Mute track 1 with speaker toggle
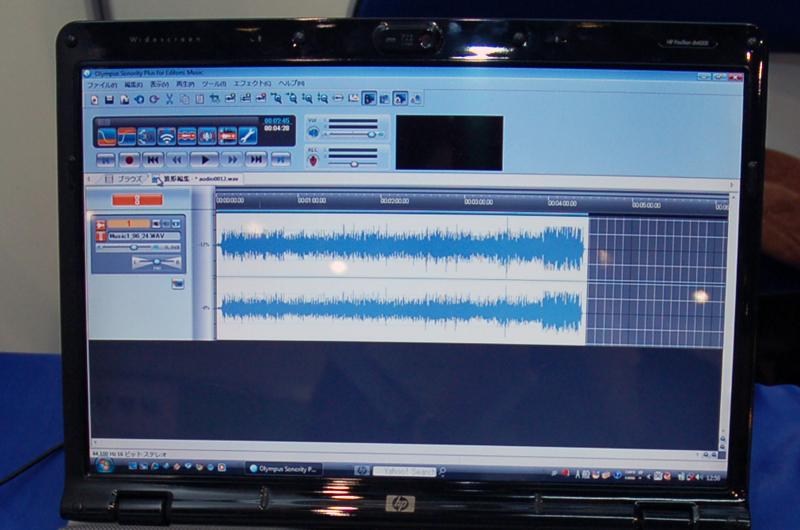 156,223
